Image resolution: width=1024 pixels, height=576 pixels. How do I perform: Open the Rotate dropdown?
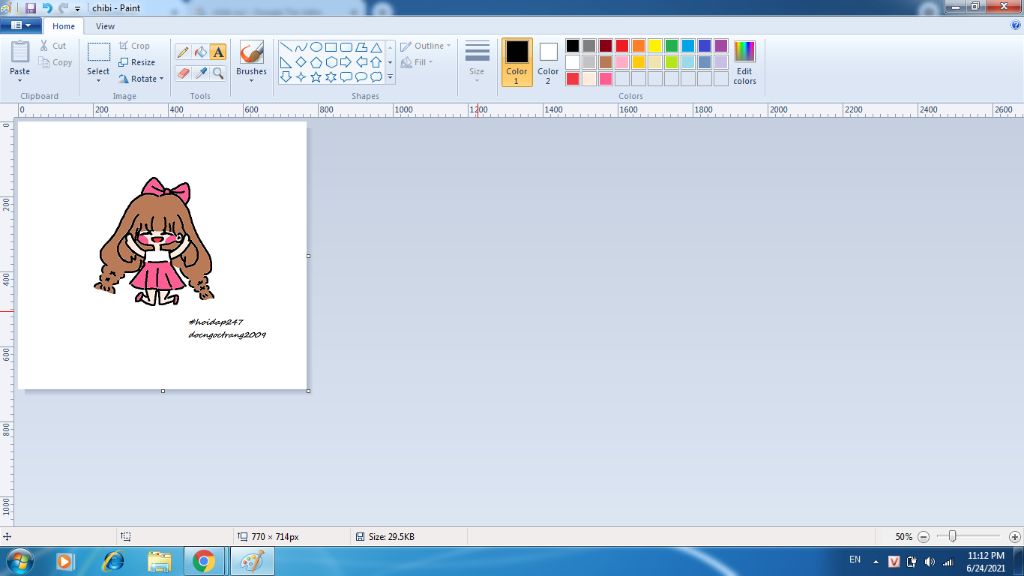click(x=140, y=78)
